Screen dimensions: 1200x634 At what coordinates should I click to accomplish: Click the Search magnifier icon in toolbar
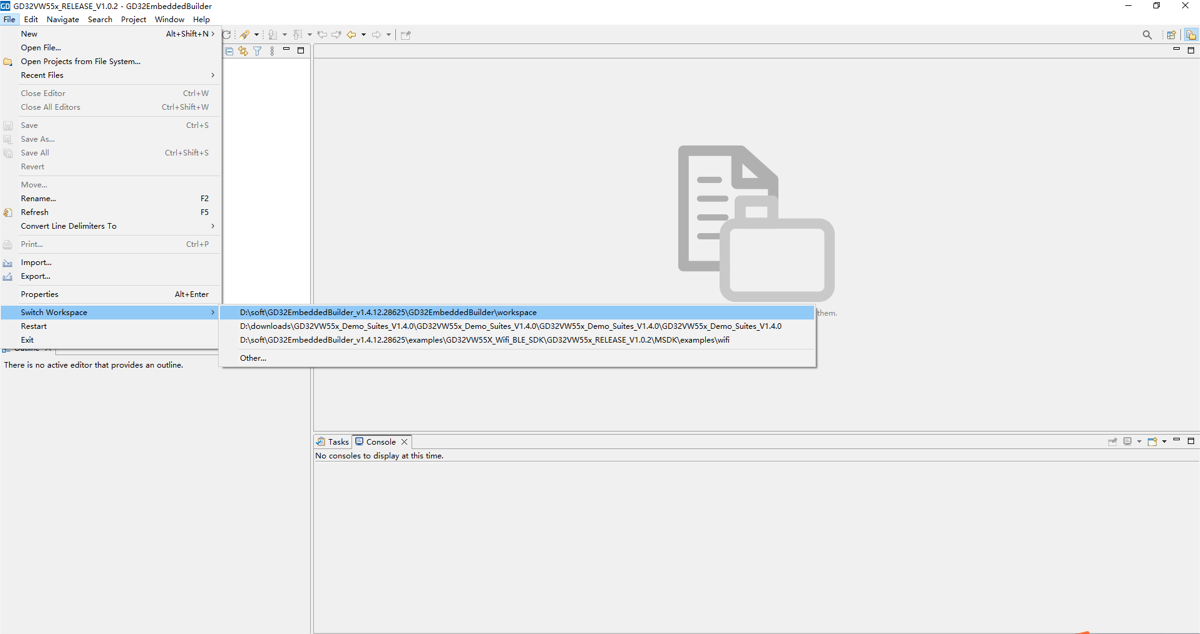pos(1147,35)
